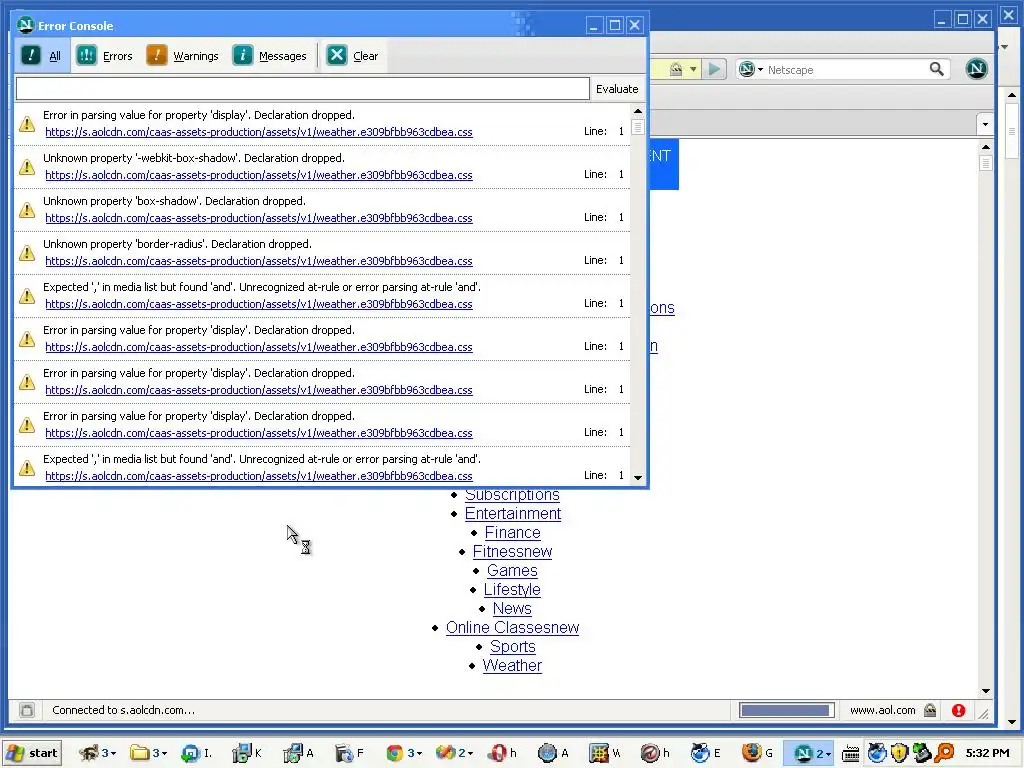The image size is (1024, 768).
Task: Open the Chrome taskbar group
Action: coord(404,754)
